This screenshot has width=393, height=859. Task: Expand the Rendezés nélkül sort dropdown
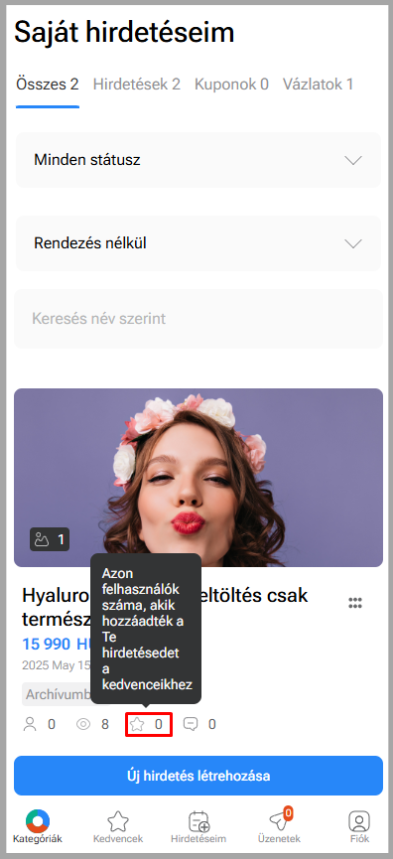coord(198,243)
